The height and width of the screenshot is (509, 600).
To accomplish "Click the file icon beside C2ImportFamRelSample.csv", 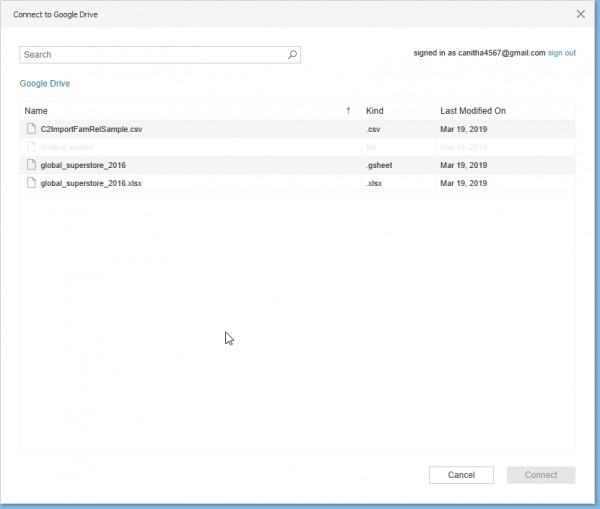I will click(x=31, y=129).
